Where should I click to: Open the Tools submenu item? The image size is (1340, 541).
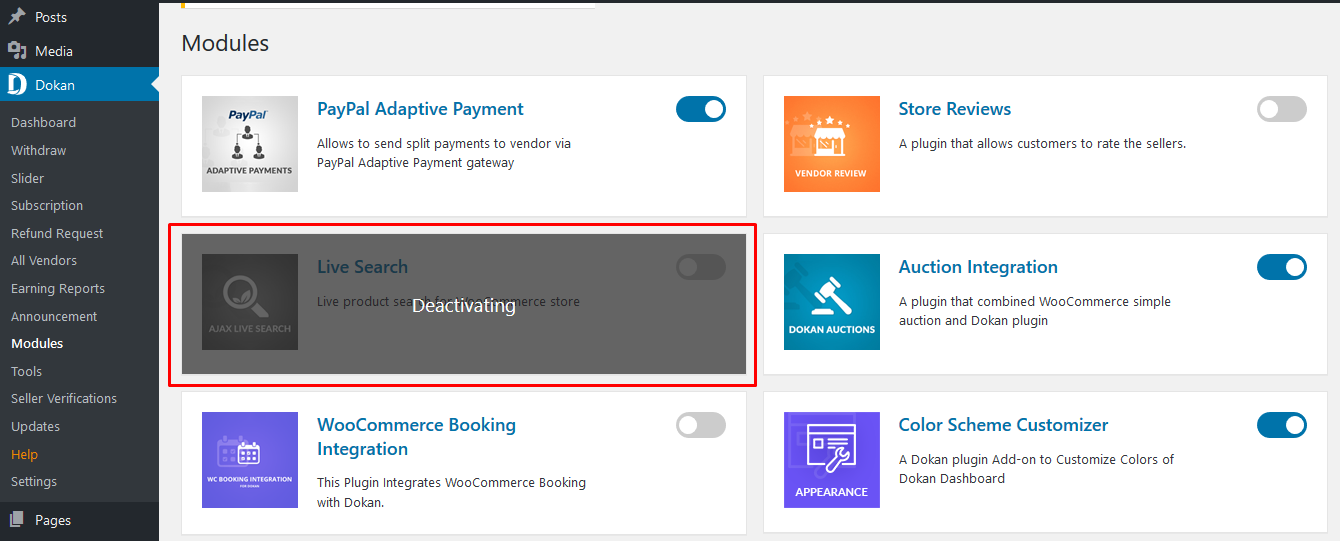coord(26,371)
